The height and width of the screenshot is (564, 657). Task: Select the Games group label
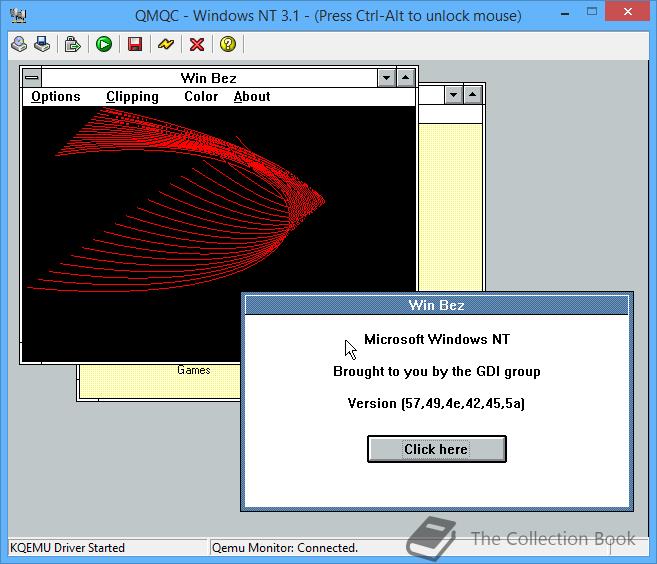(194, 370)
